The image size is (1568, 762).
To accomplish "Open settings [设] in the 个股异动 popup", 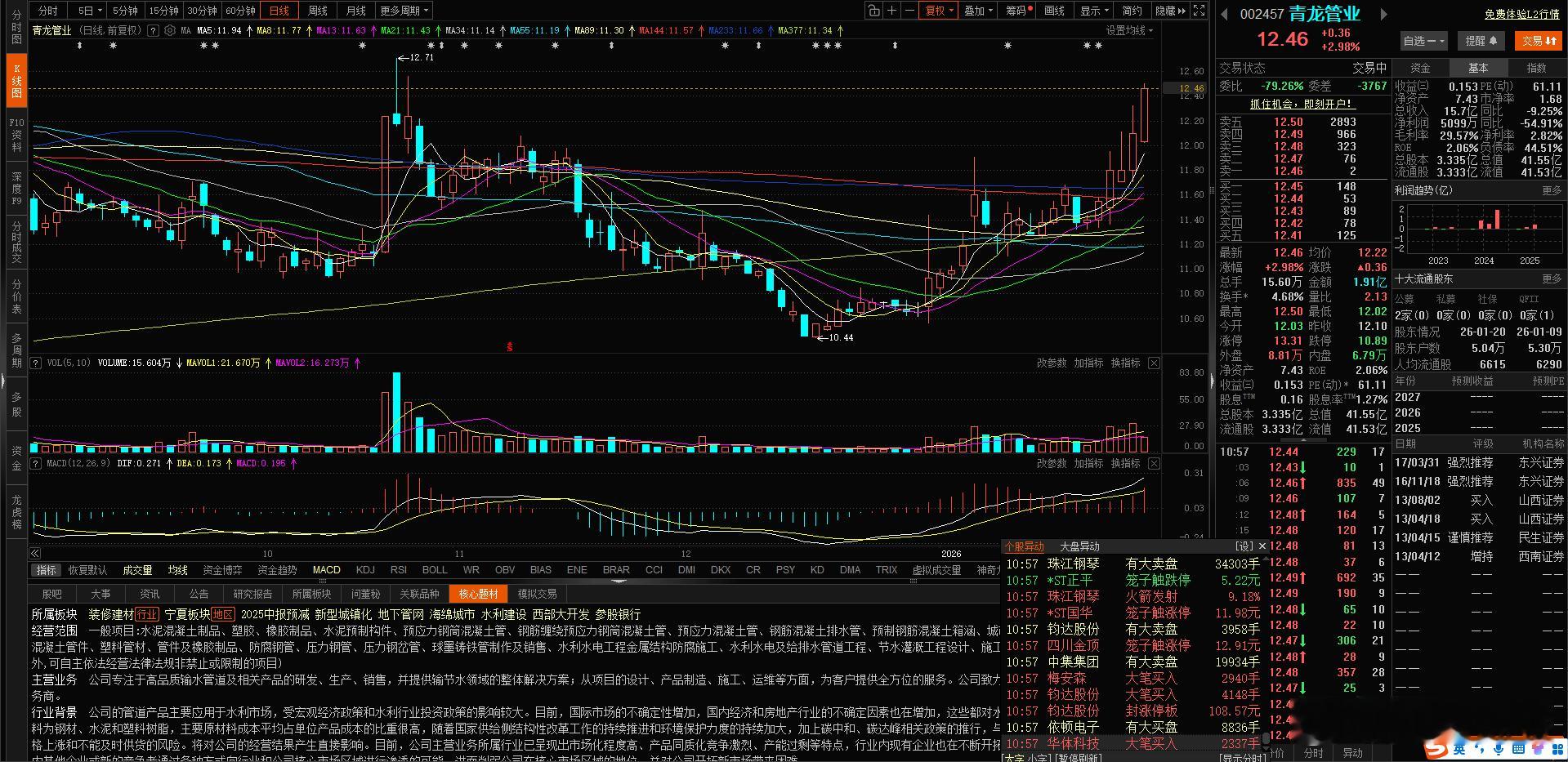I will (1244, 546).
